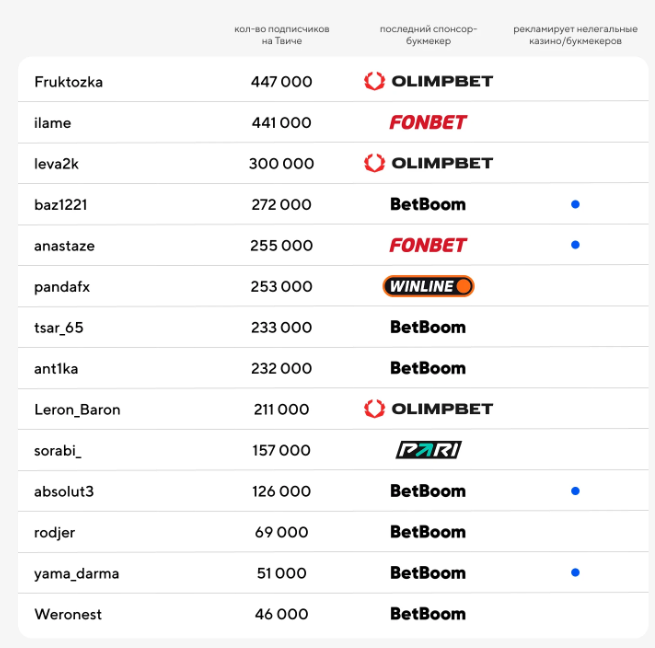
Task: Click the OLIMPBET logo in the leva2k row
Action: tap(428, 163)
